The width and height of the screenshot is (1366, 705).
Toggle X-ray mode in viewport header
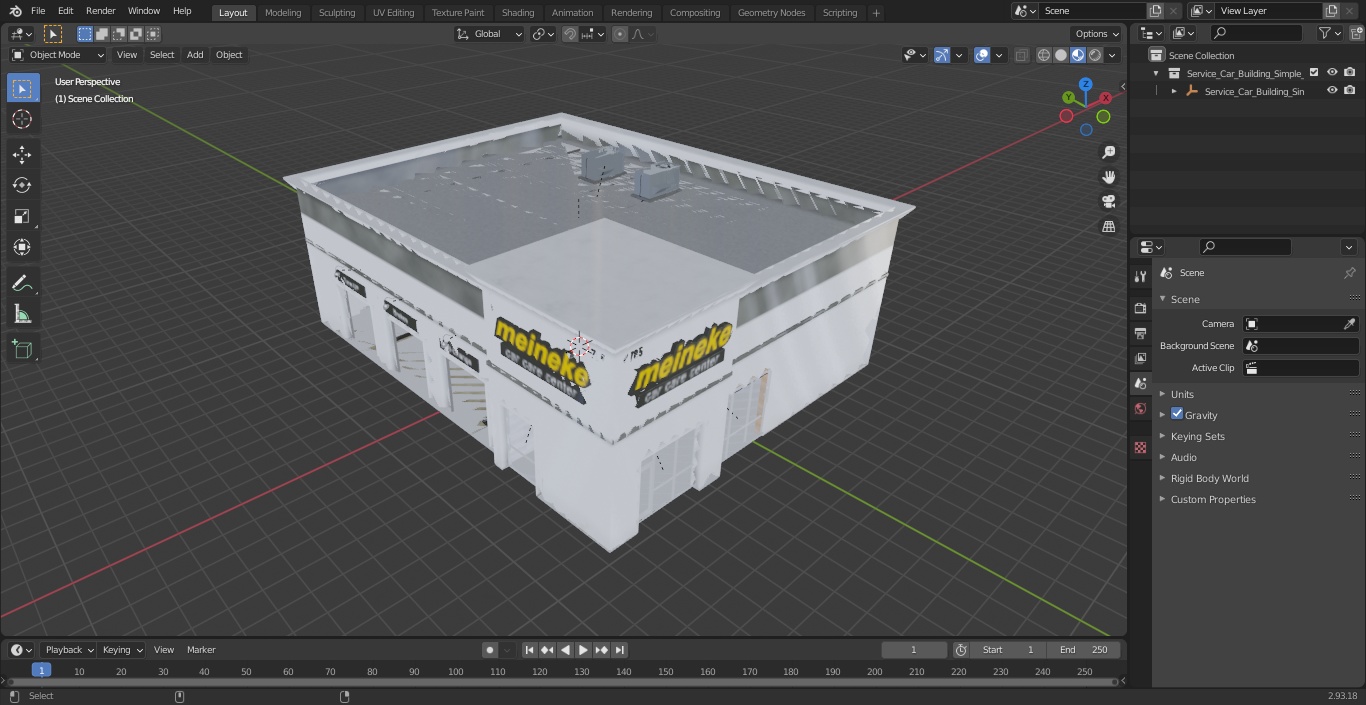tap(1021, 55)
